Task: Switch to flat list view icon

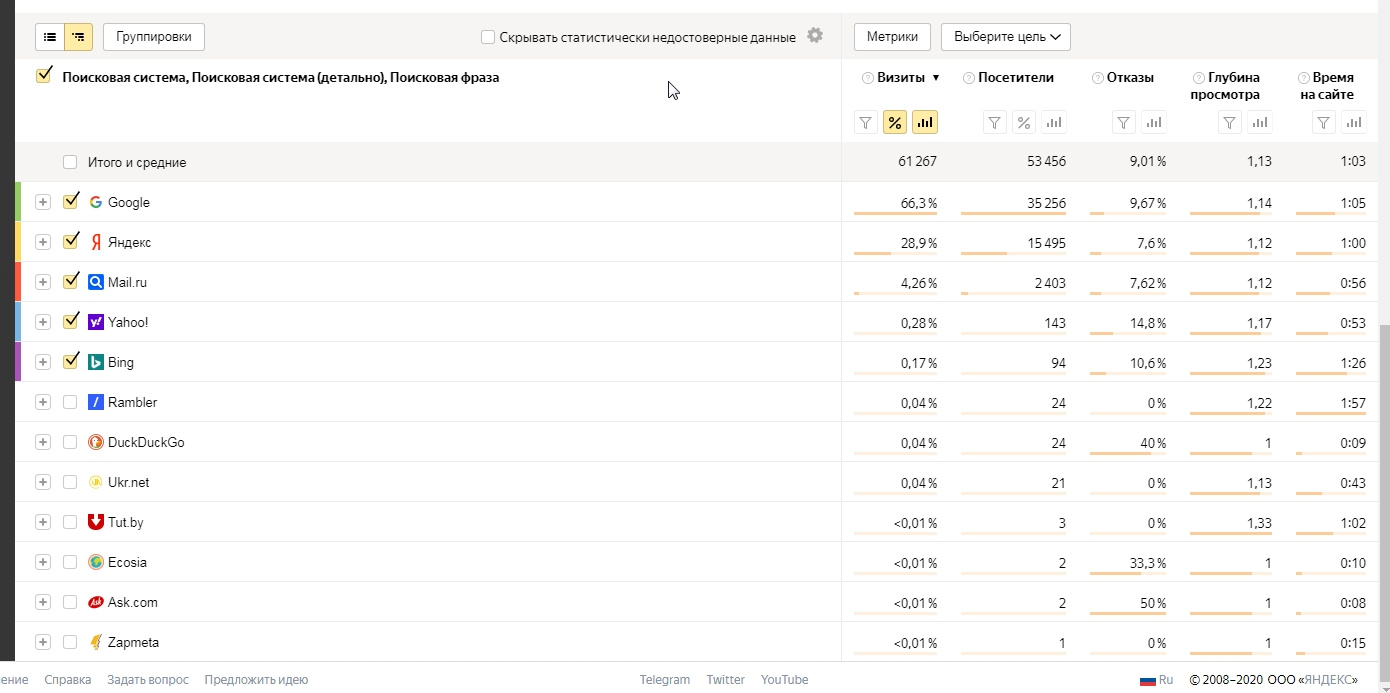Action: pyautogui.click(x=50, y=37)
